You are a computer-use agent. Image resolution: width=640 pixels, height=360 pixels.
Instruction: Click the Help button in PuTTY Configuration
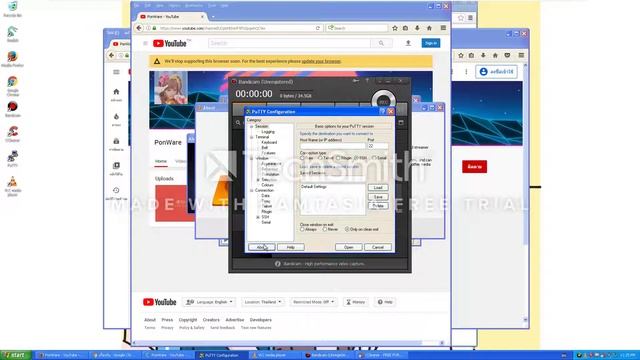(291, 247)
